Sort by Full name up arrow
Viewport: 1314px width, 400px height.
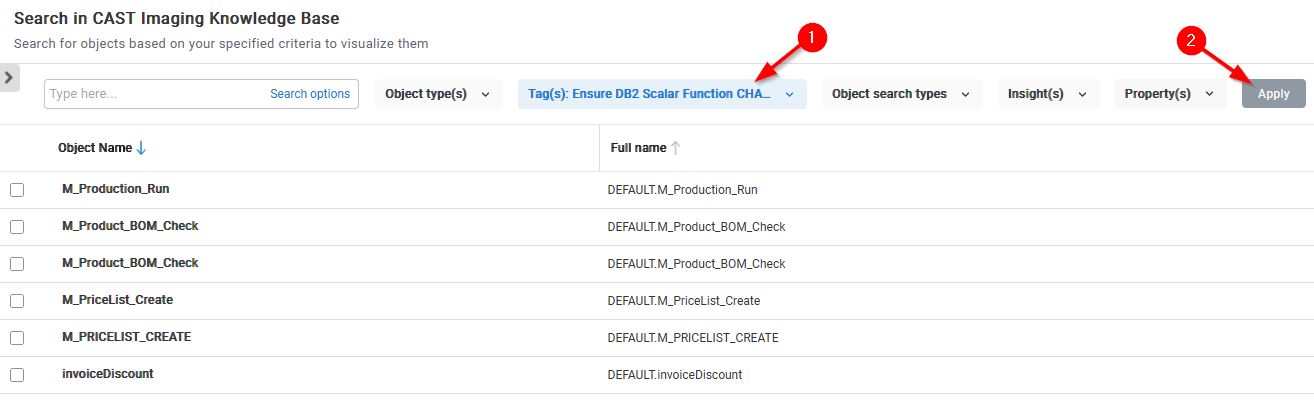(675, 148)
